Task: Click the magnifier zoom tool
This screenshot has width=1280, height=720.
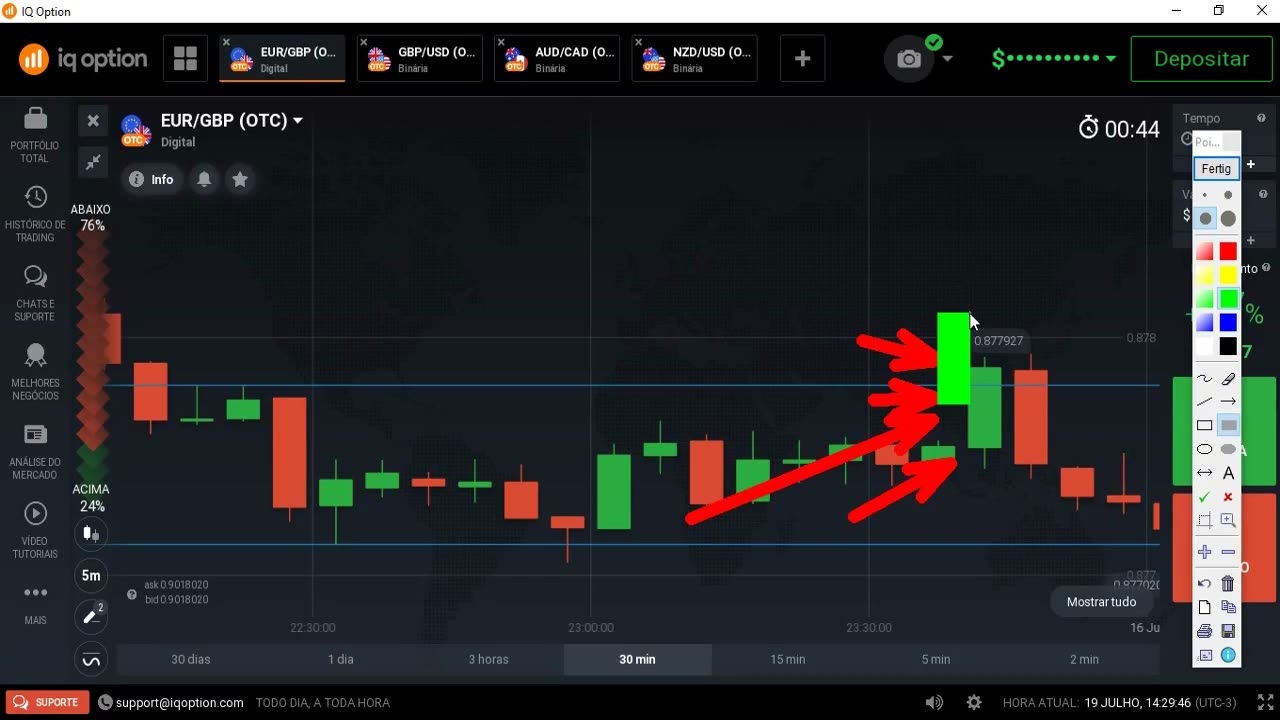Action: (1228, 521)
